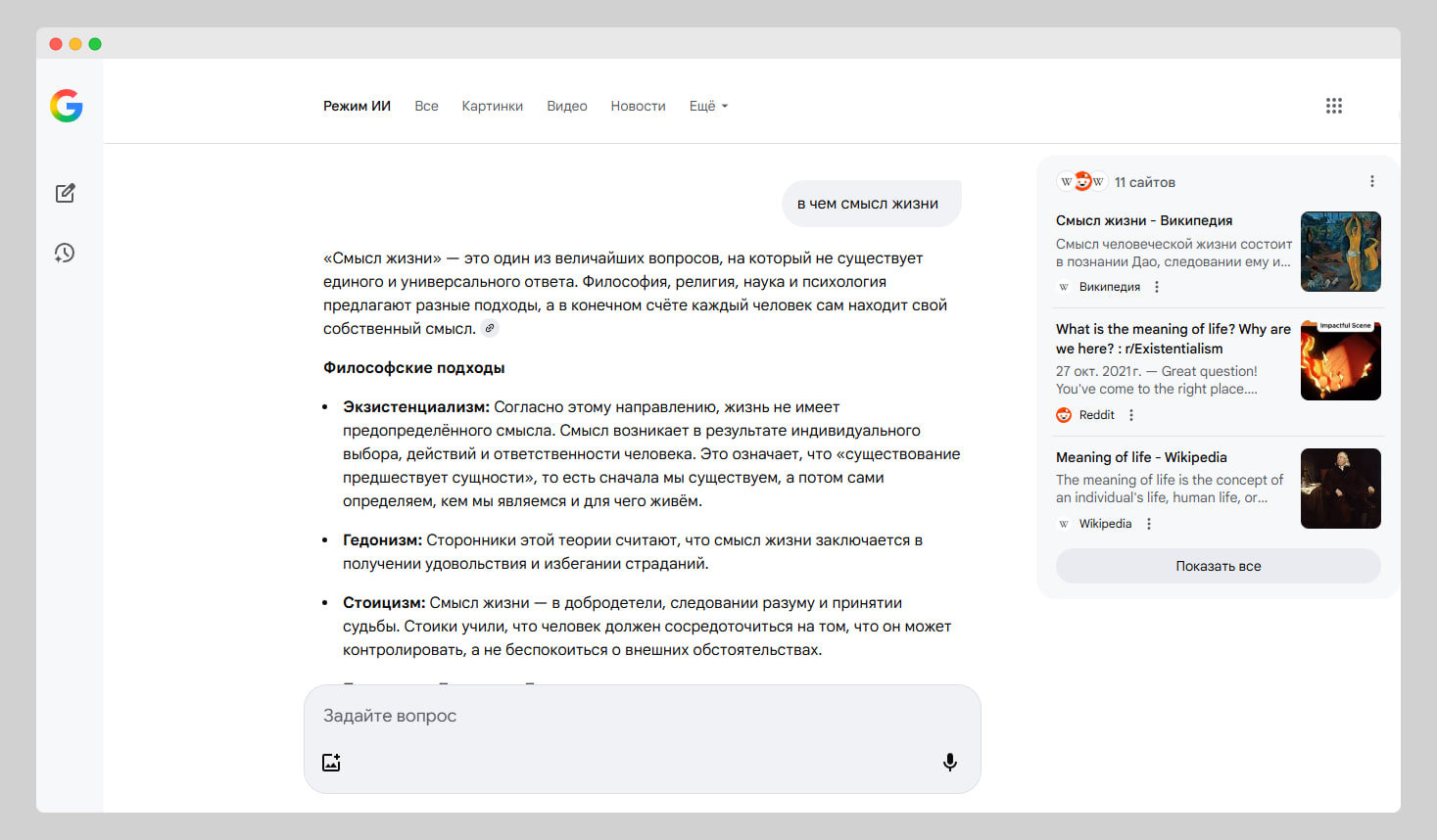The width and height of the screenshot is (1437, 840).
Task: Switch to the Картинки tab
Action: pos(492,106)
